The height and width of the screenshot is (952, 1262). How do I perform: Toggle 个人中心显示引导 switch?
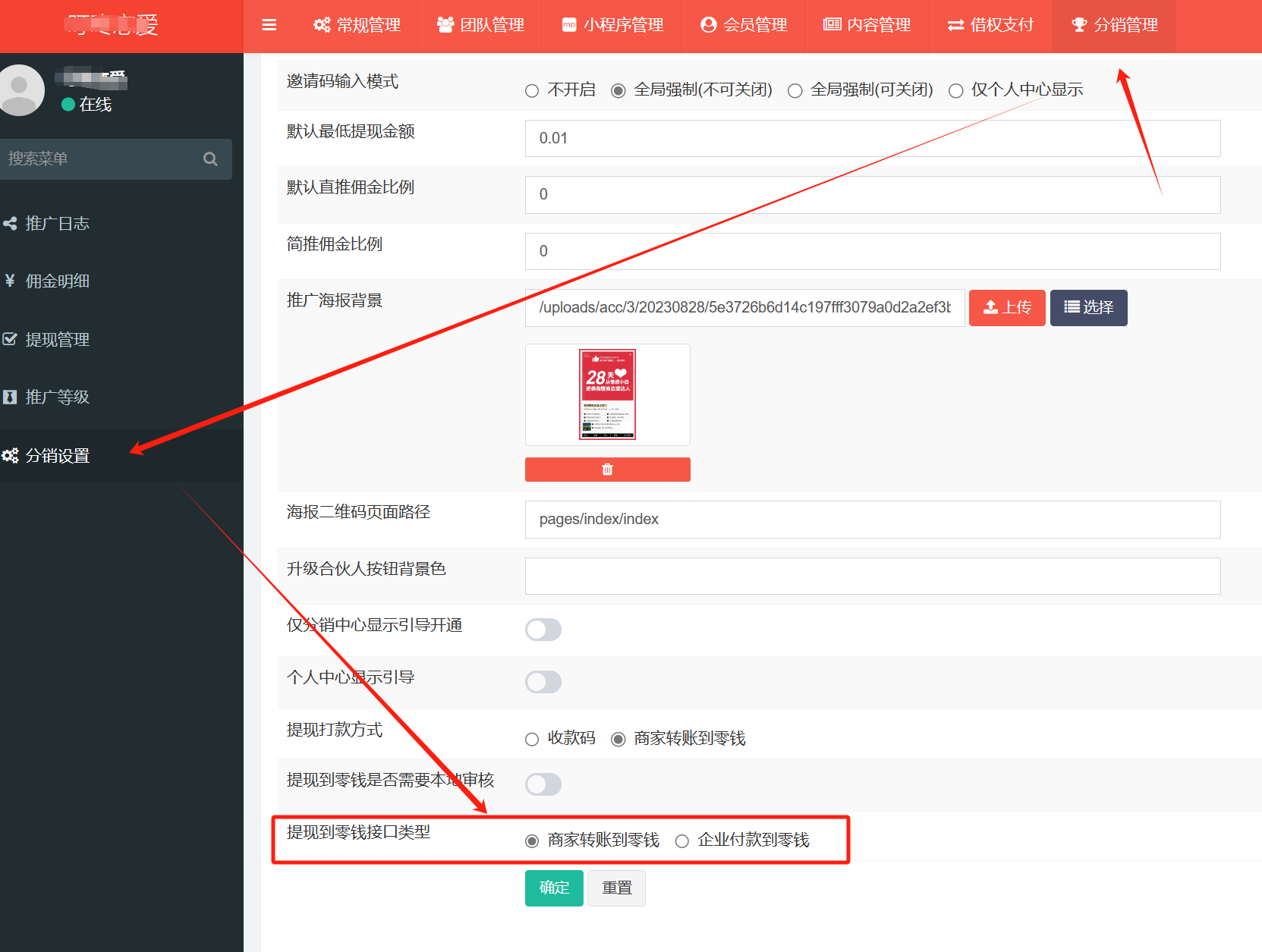tap(543, 682)
